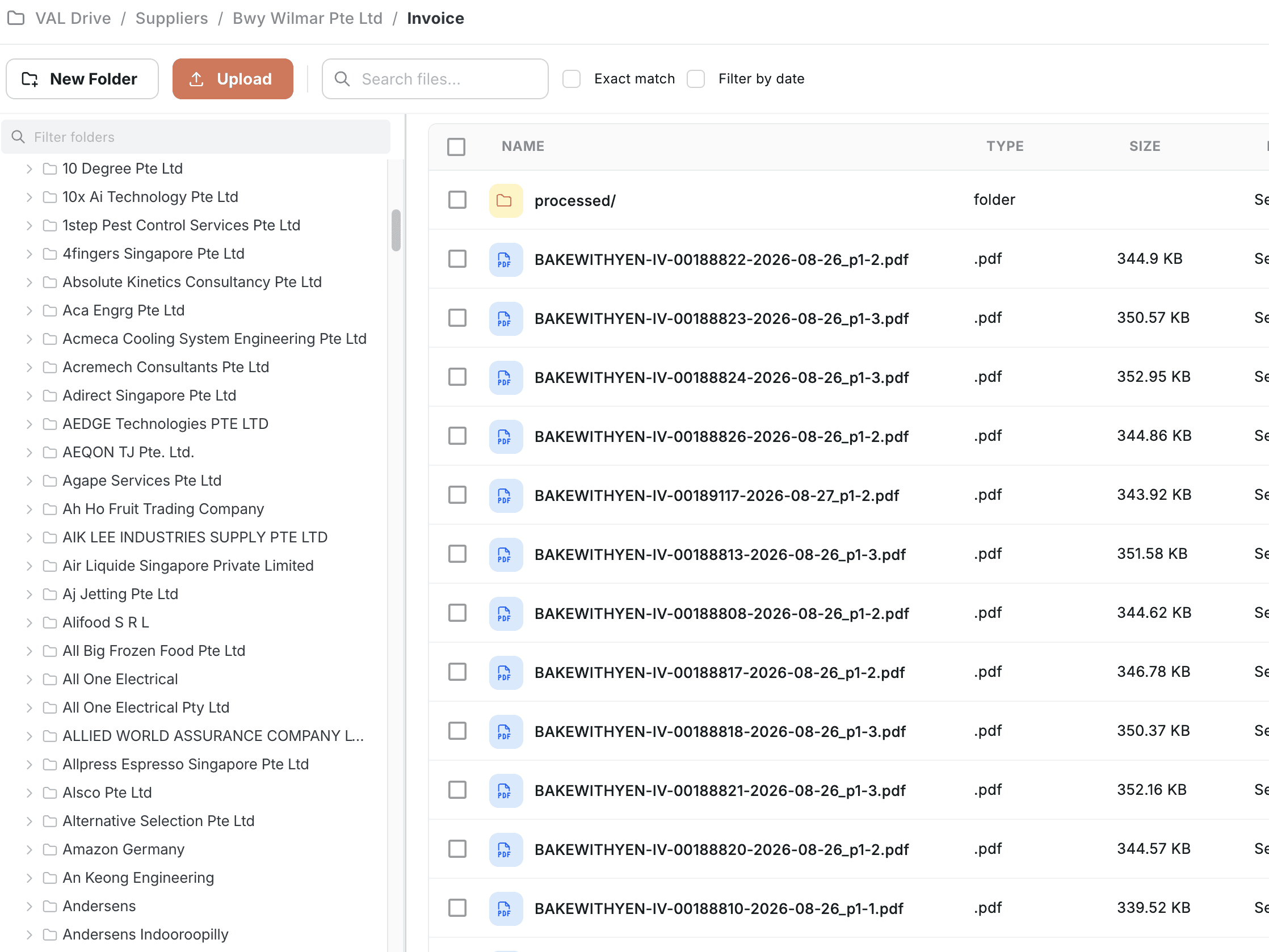1269x952 pixels.
Task: Open the processed/ folder icon
Action: coord(506,200)
